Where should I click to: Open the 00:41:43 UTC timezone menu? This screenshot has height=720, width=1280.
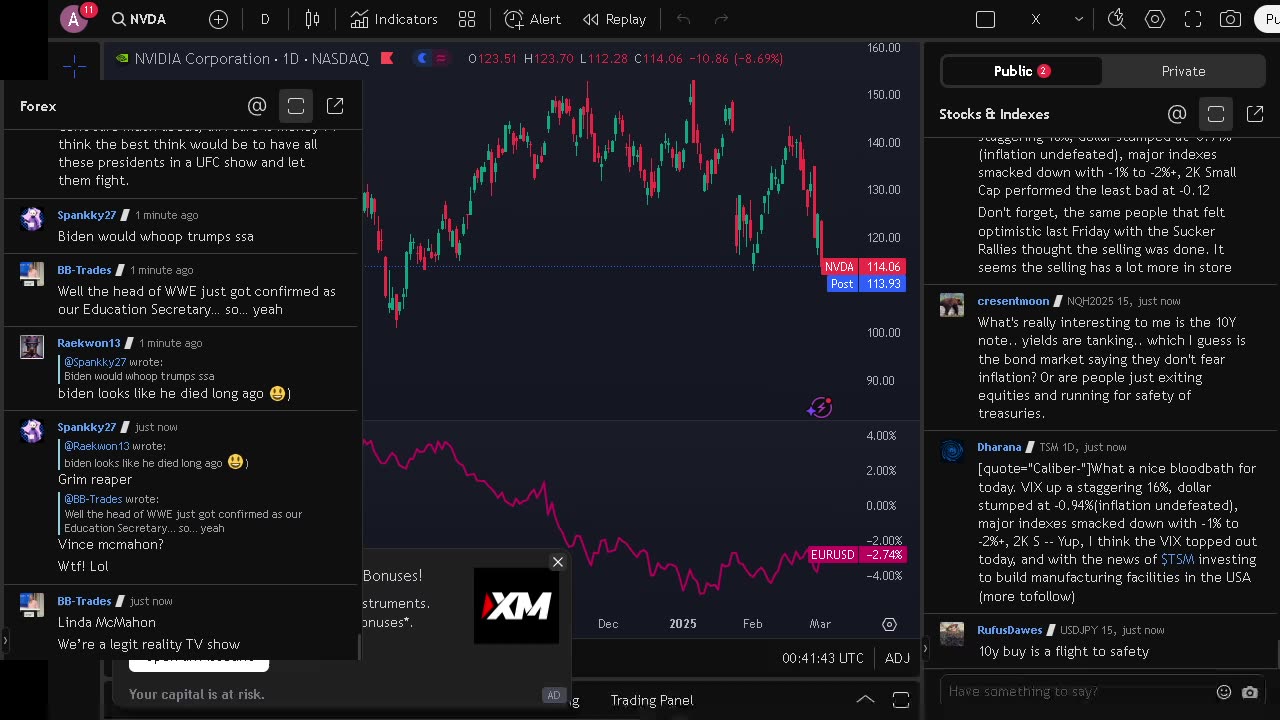point(822,657)
